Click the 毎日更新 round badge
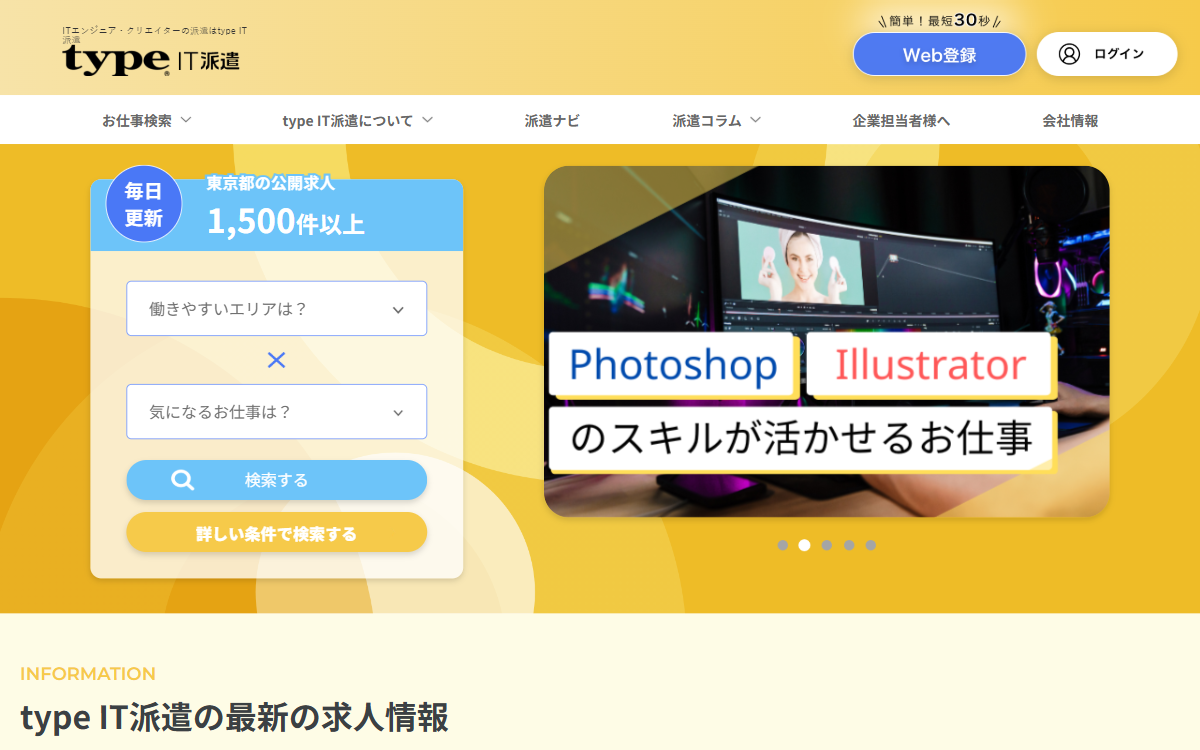1200x750 pixels. pos(144,204)
